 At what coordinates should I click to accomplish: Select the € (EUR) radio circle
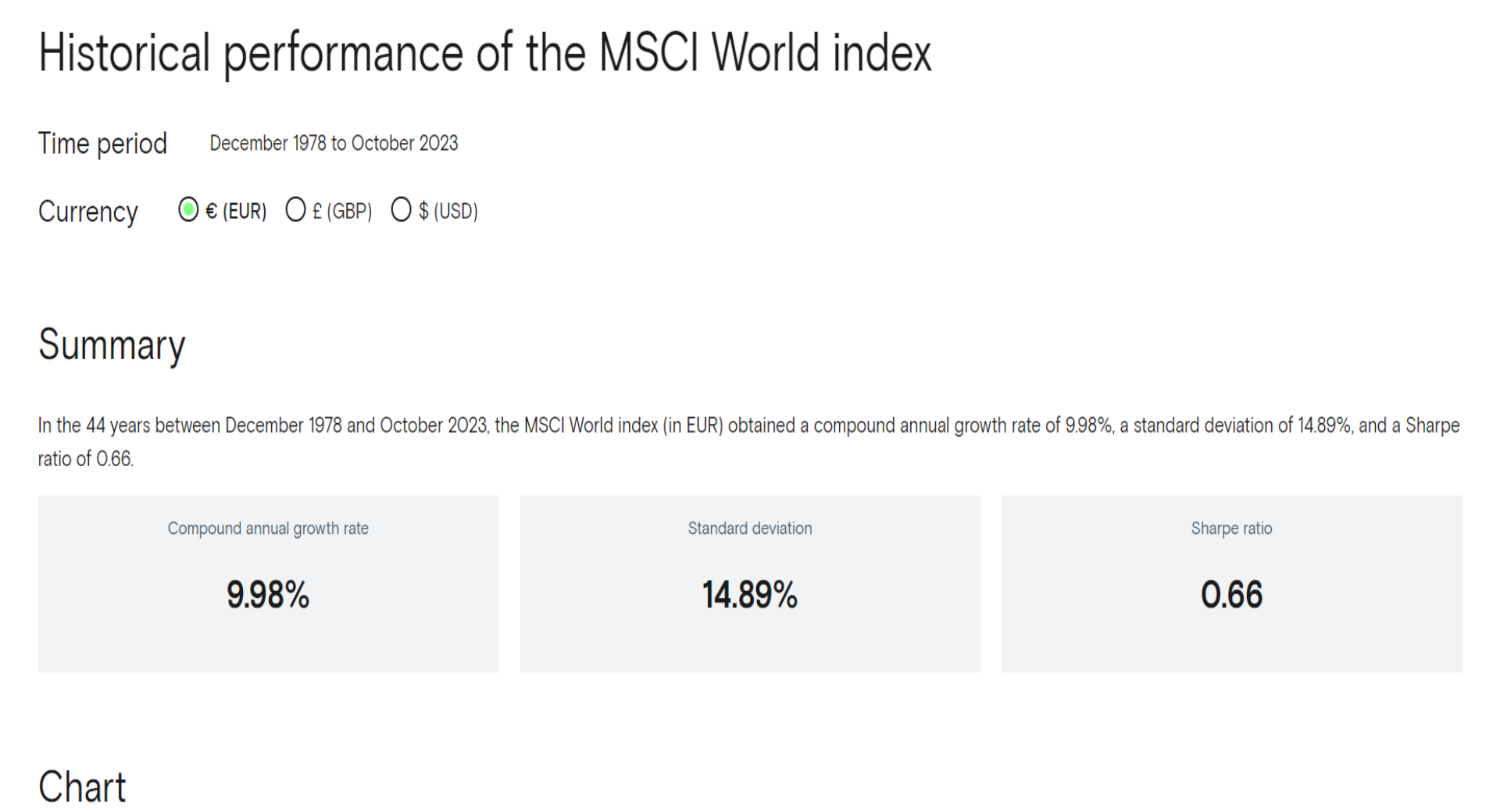click(x=188, y=210)
